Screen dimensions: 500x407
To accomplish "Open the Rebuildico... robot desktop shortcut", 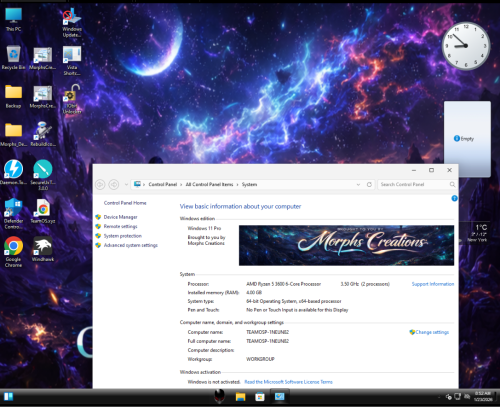I will (43, 134).
